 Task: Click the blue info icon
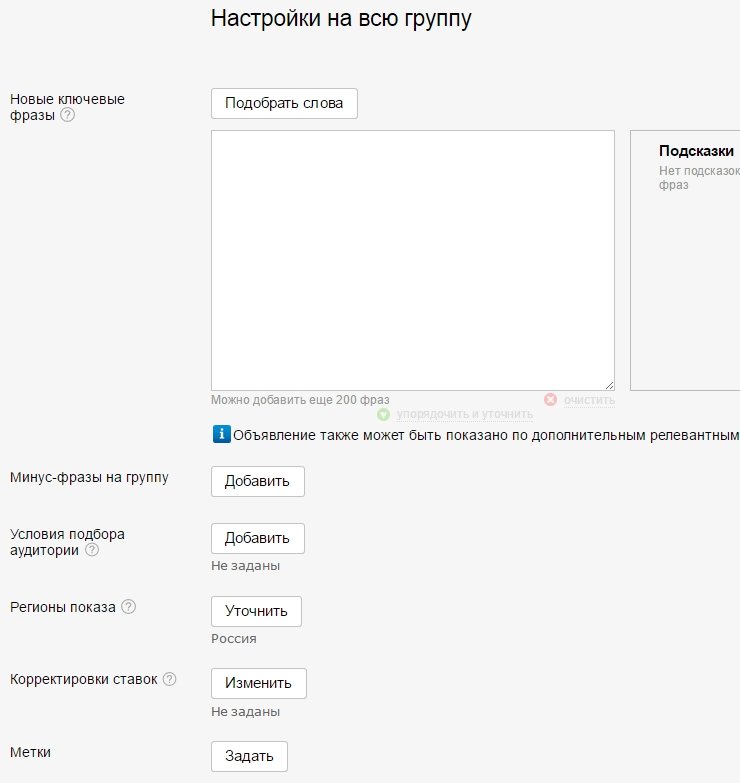coord(221,435)
